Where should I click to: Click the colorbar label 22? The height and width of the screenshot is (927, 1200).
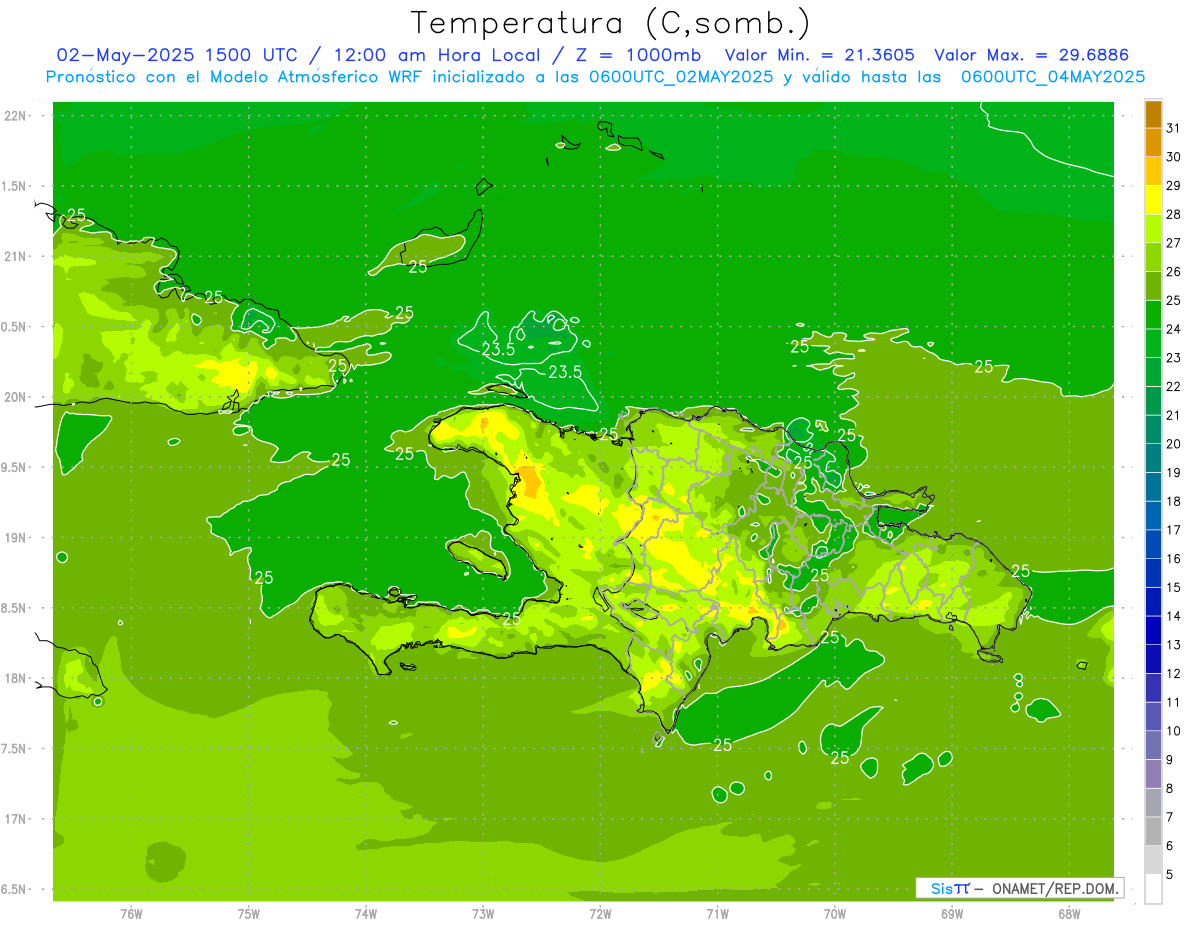[1174, 387]
